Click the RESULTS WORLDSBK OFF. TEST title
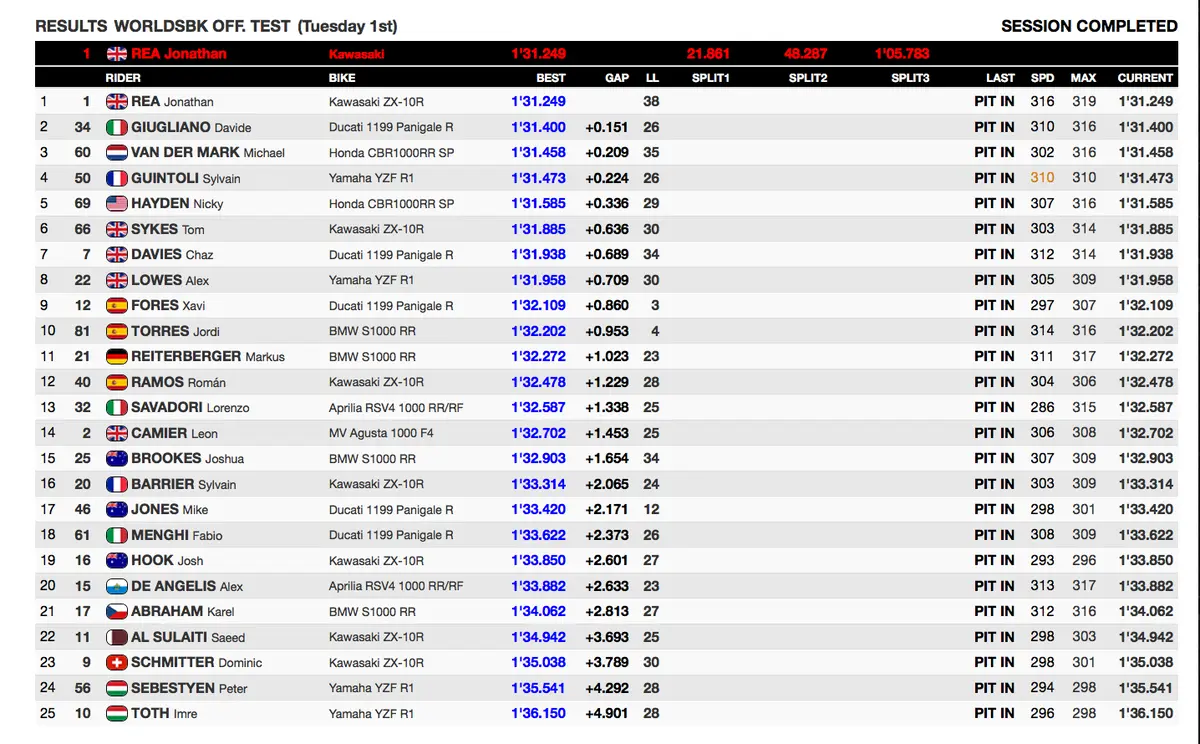1200x744 pixels. pyautogui.click(x=164, y=26)
